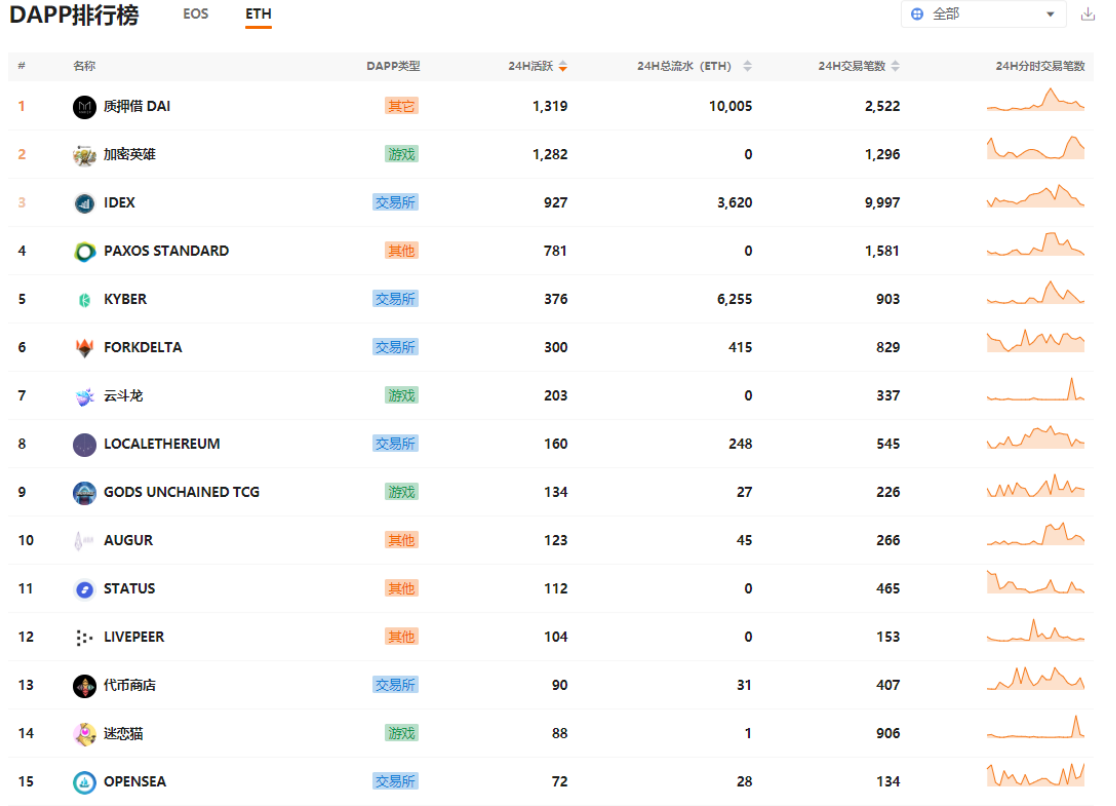Click the 加密英雄 game logo
The image size is (1116, 806).
[84, 155]
